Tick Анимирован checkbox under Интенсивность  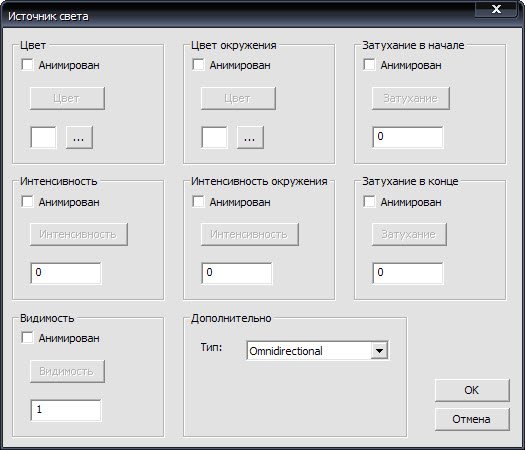(27, 202)
